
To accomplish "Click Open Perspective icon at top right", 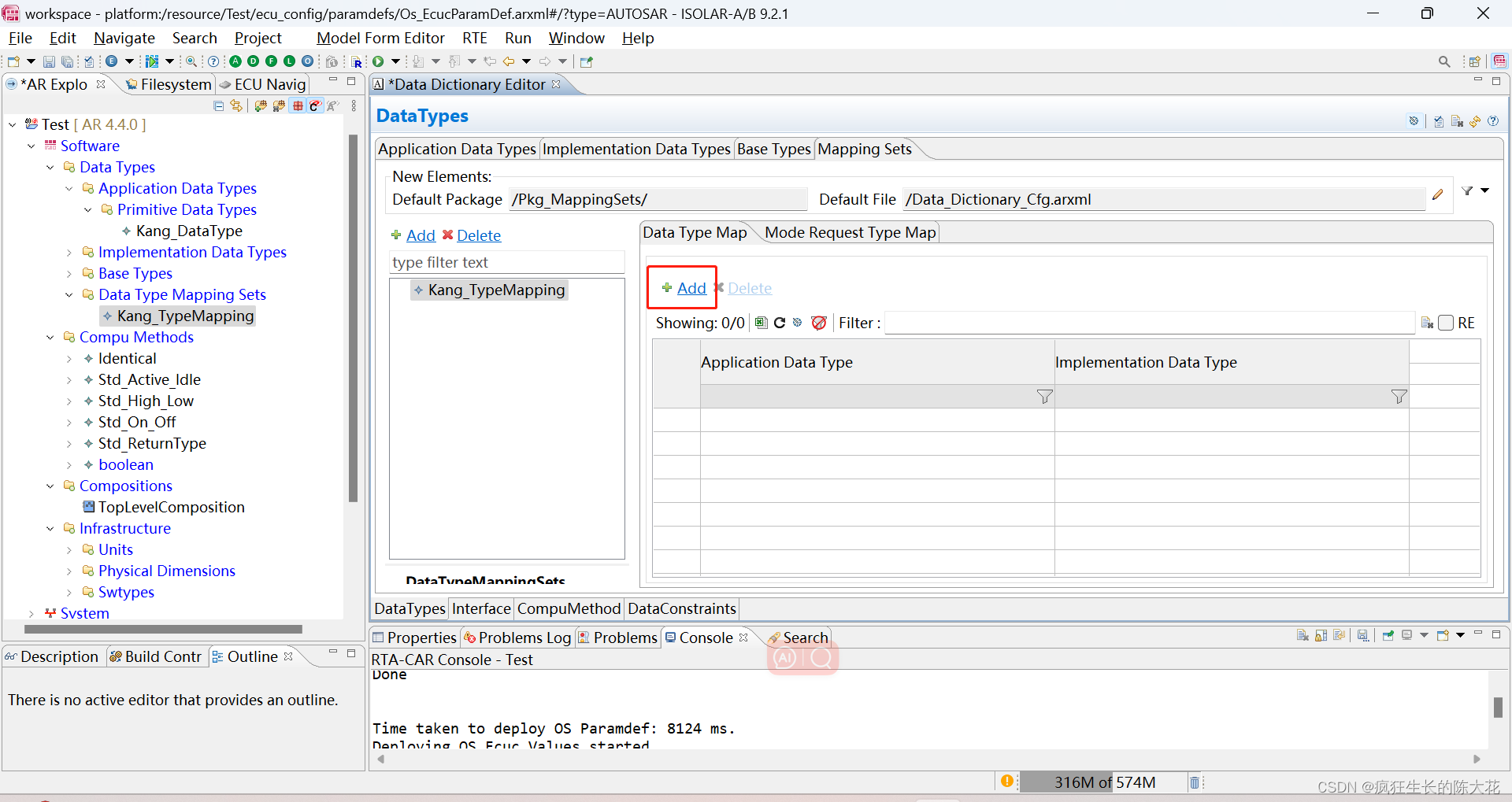I will [x=1475, y=61].
